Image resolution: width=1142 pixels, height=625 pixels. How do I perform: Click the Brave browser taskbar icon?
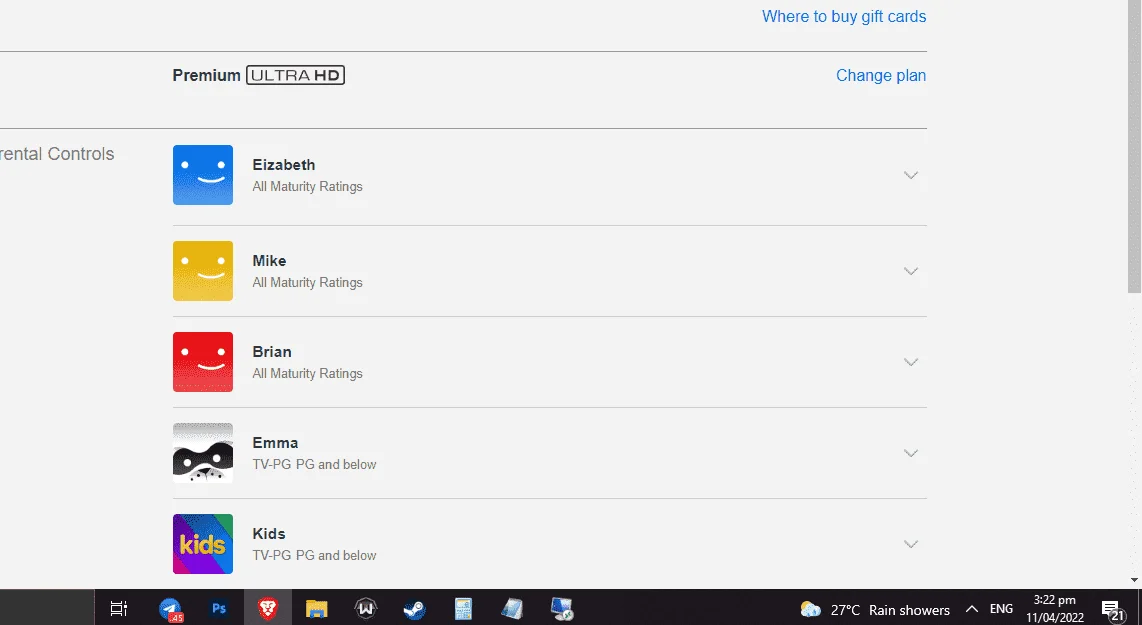267,608
